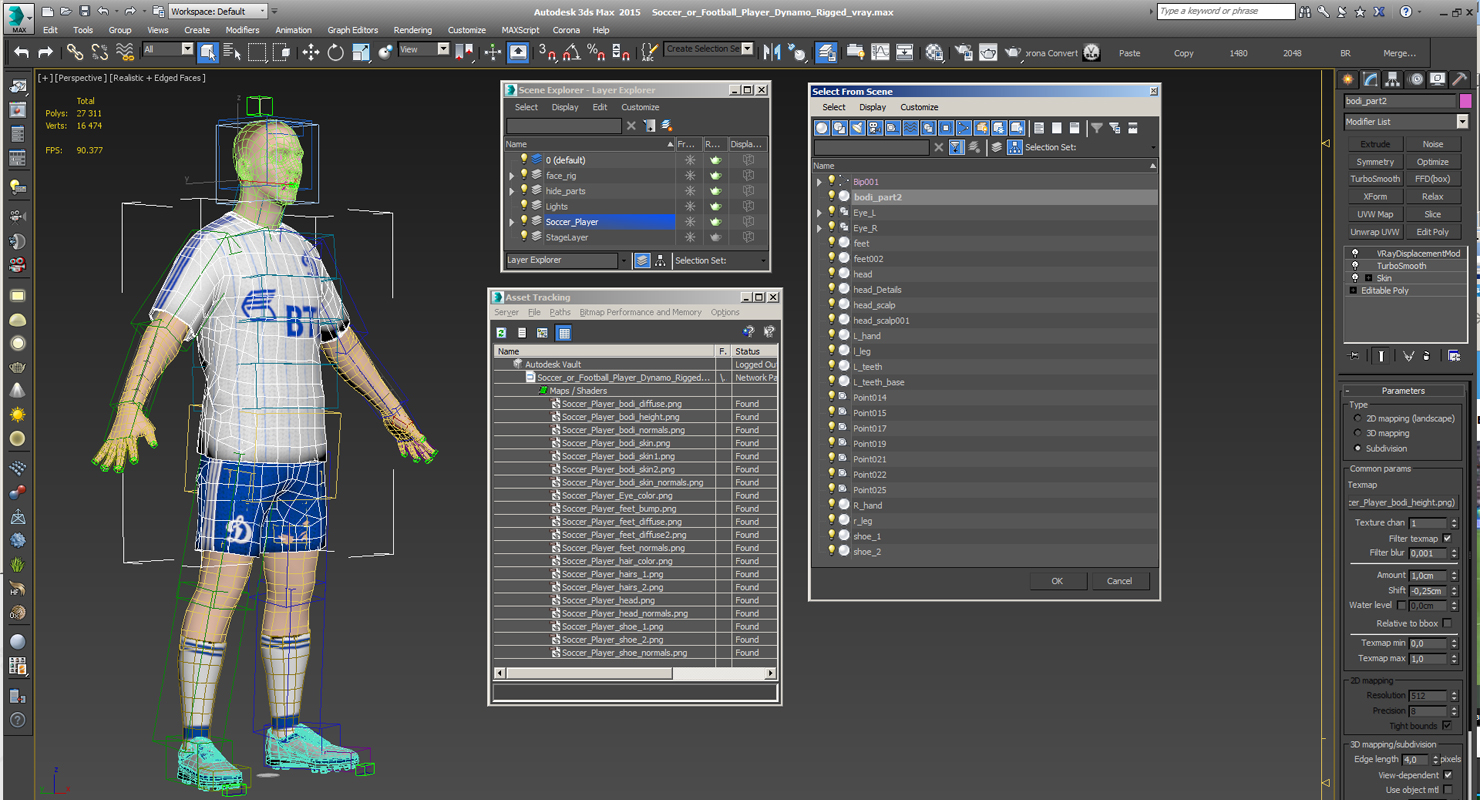Open the MAXScript menu
1480x800 pixels.
click(x=521, y=30)
